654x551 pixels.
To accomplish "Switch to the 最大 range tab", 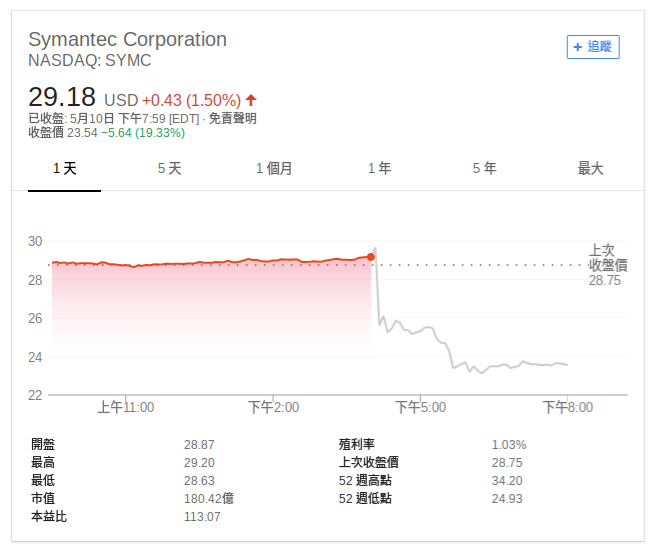I will [x=591, y=168].
